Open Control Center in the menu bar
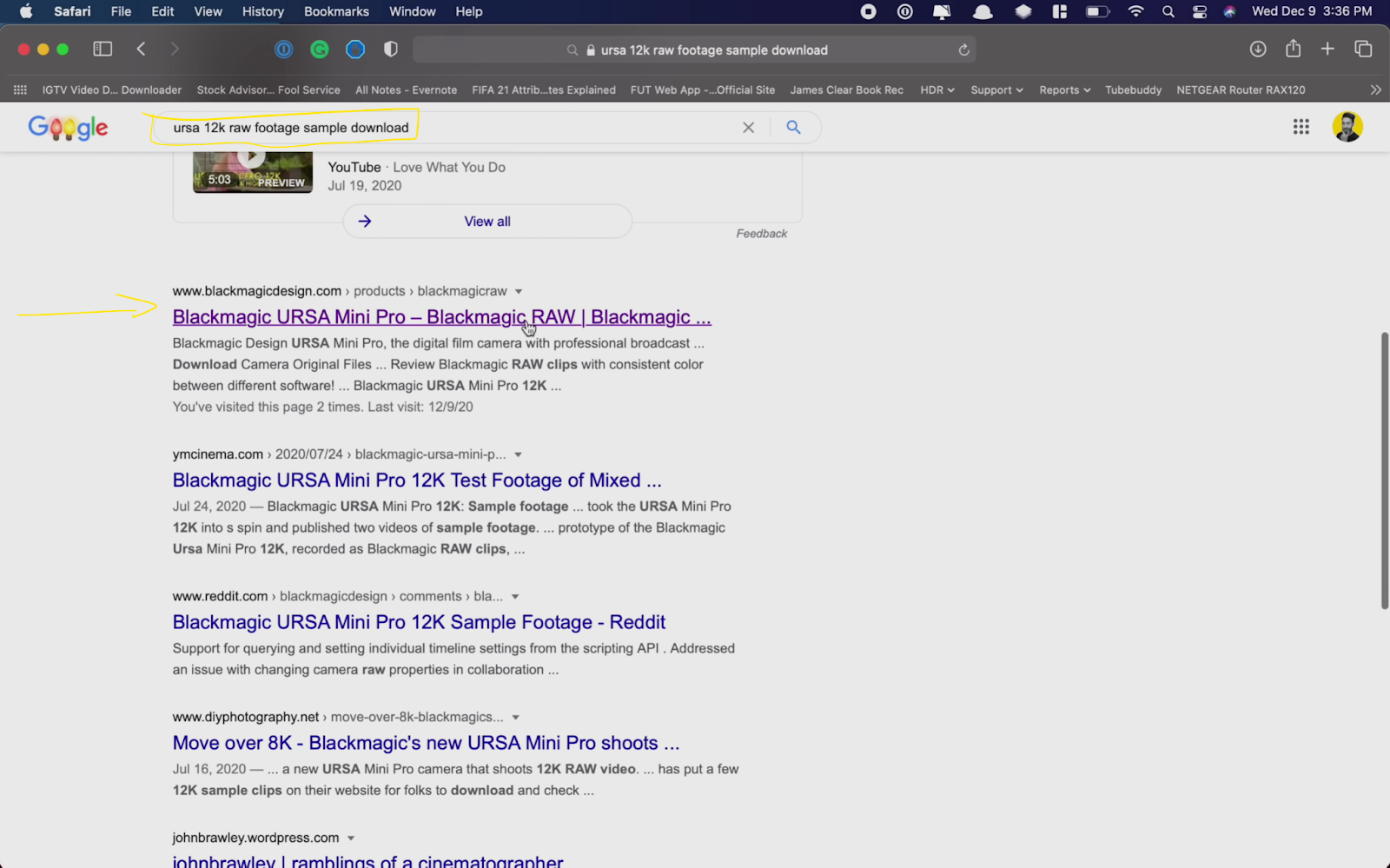1390x868 pixels. (1200, 11)
